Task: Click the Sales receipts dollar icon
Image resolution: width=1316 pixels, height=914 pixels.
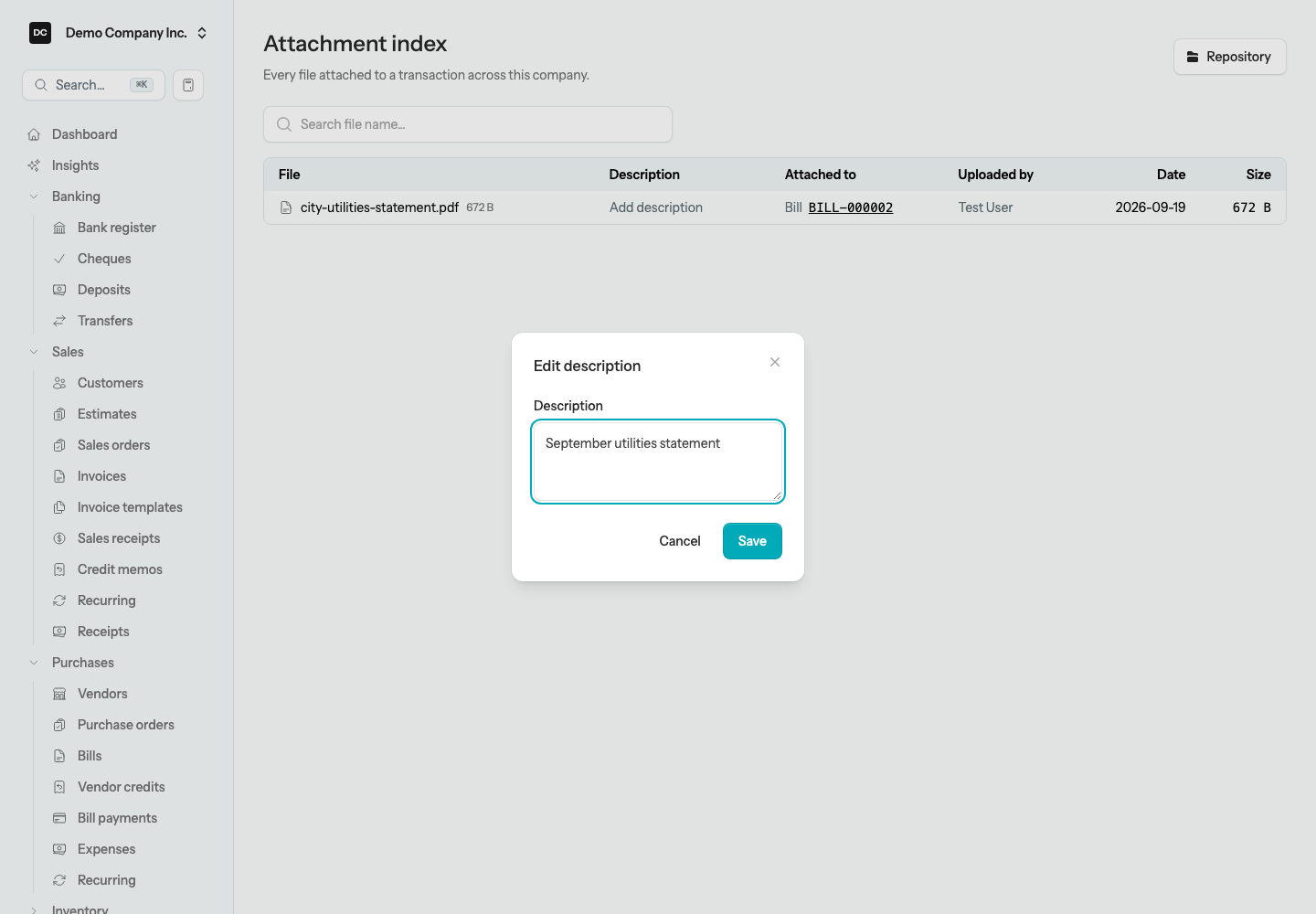Action: tap(59, 538)
